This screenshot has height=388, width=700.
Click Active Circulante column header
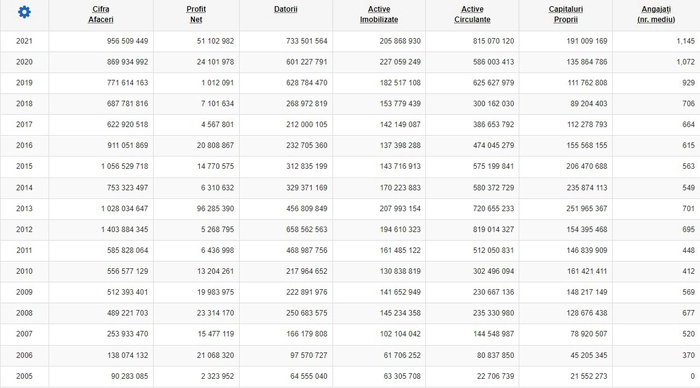(x=472, y=14)
